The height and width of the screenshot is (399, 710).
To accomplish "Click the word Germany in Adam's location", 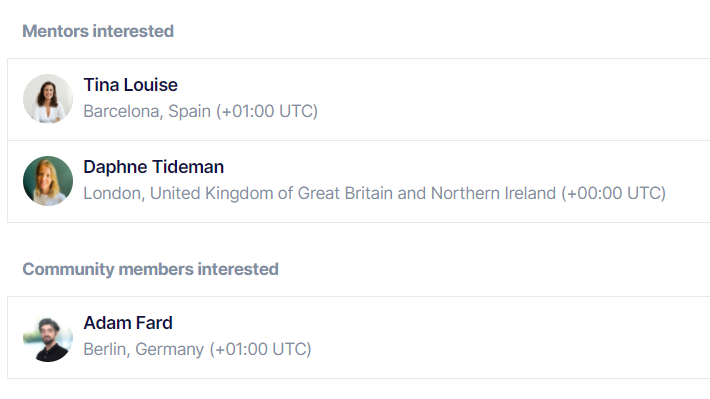I will 169,350.
